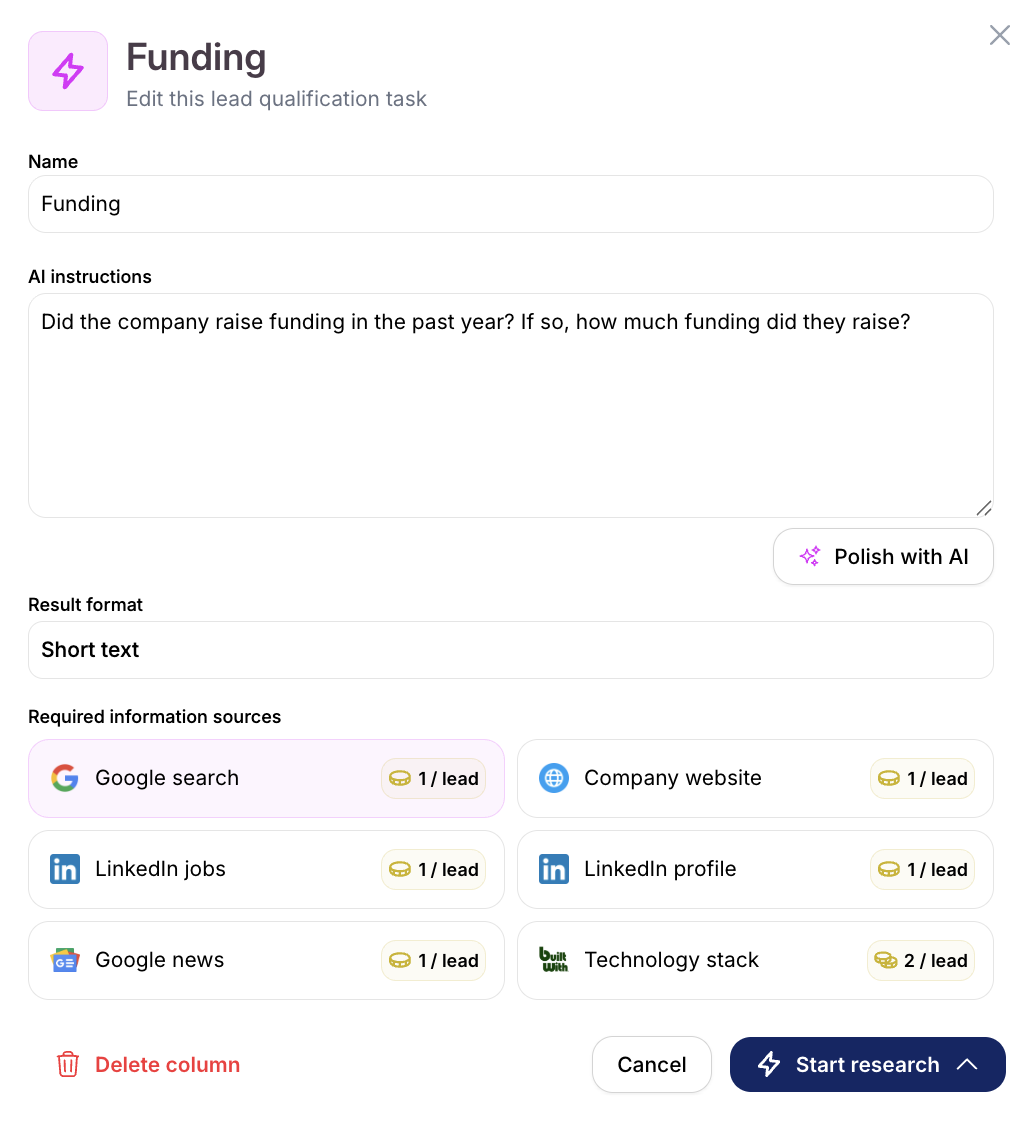Screen dimensions: 1033x1124
Task: Click the red trash can icon
Action: (68, 1064)
